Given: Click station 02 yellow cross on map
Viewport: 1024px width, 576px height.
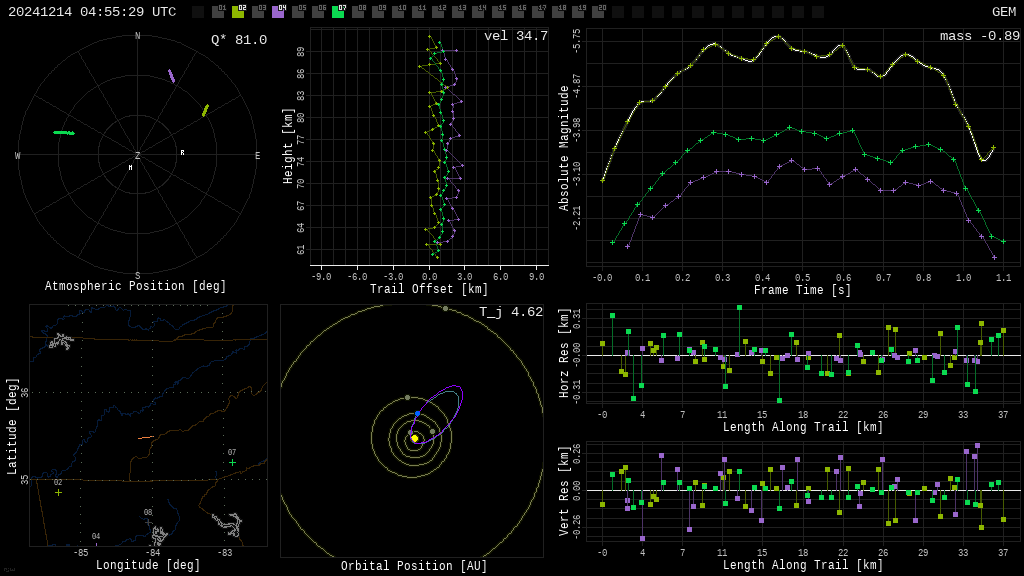Looking at the screenshot, I should click(58, 492).
